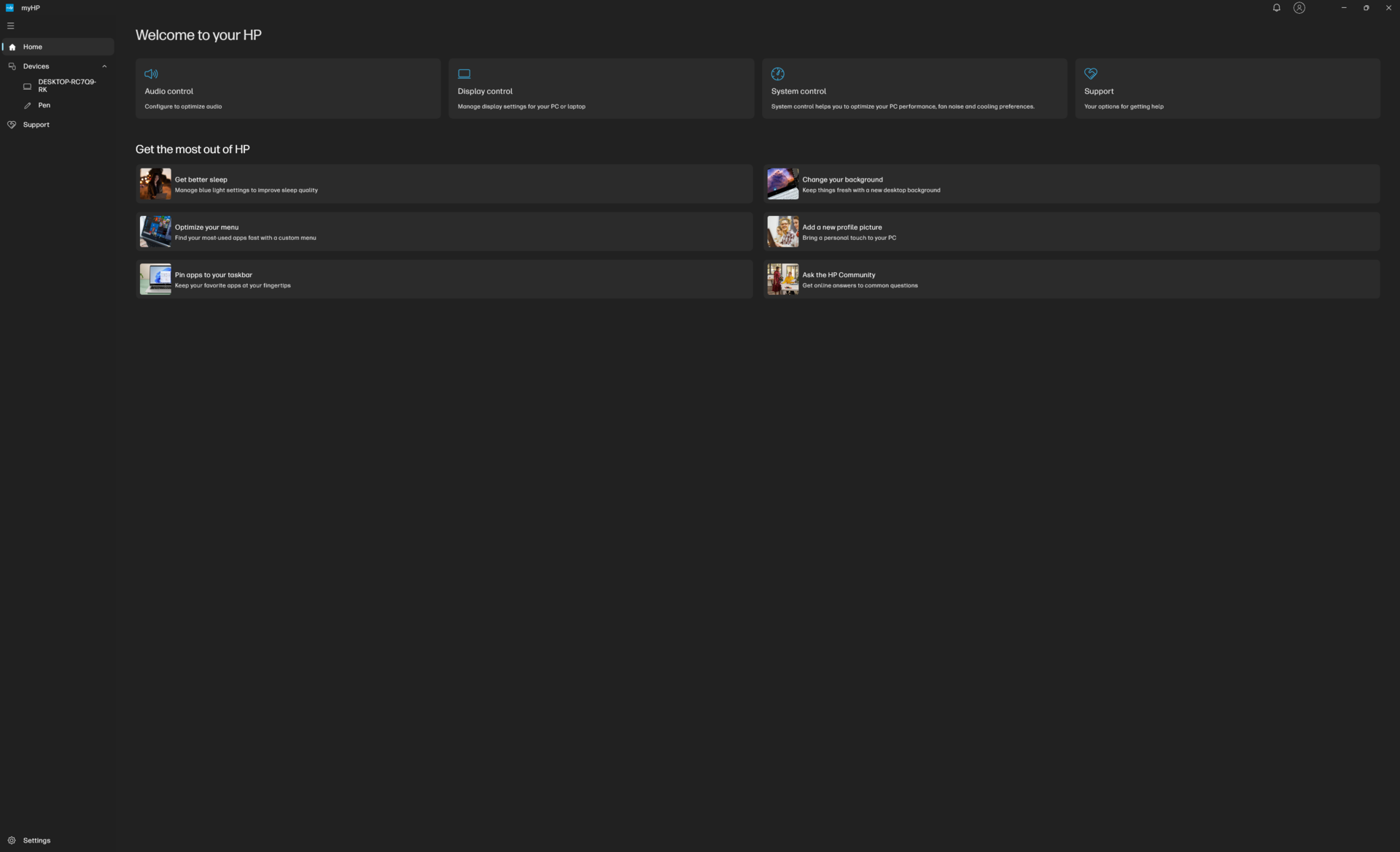
Task: Click the Optimize your menu thumbnail
Action: [155, 231]
